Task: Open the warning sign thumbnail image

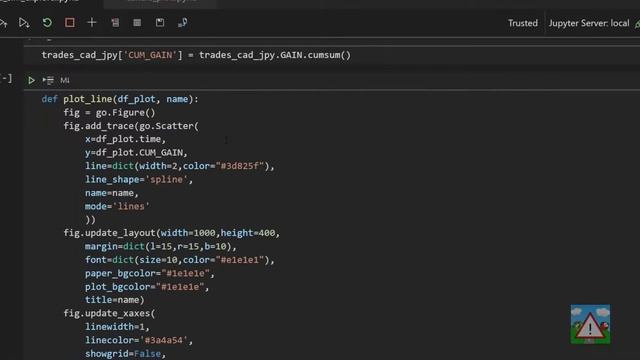Action: pos(590,324)
